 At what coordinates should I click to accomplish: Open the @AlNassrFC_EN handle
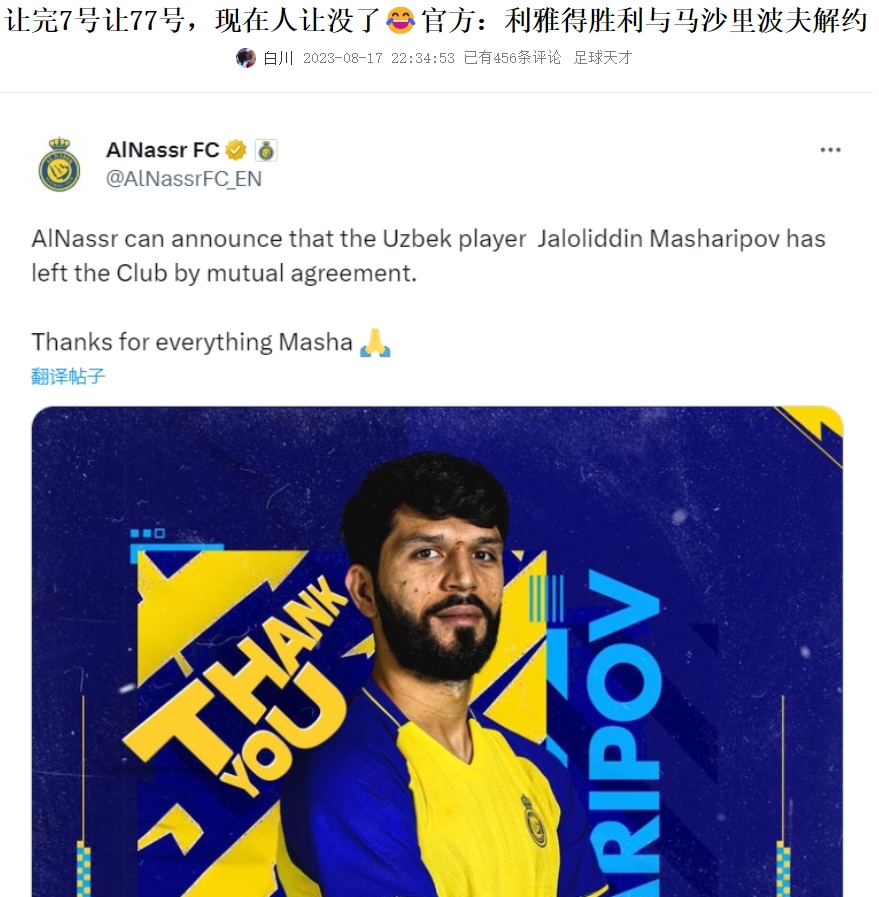point(184,179)
